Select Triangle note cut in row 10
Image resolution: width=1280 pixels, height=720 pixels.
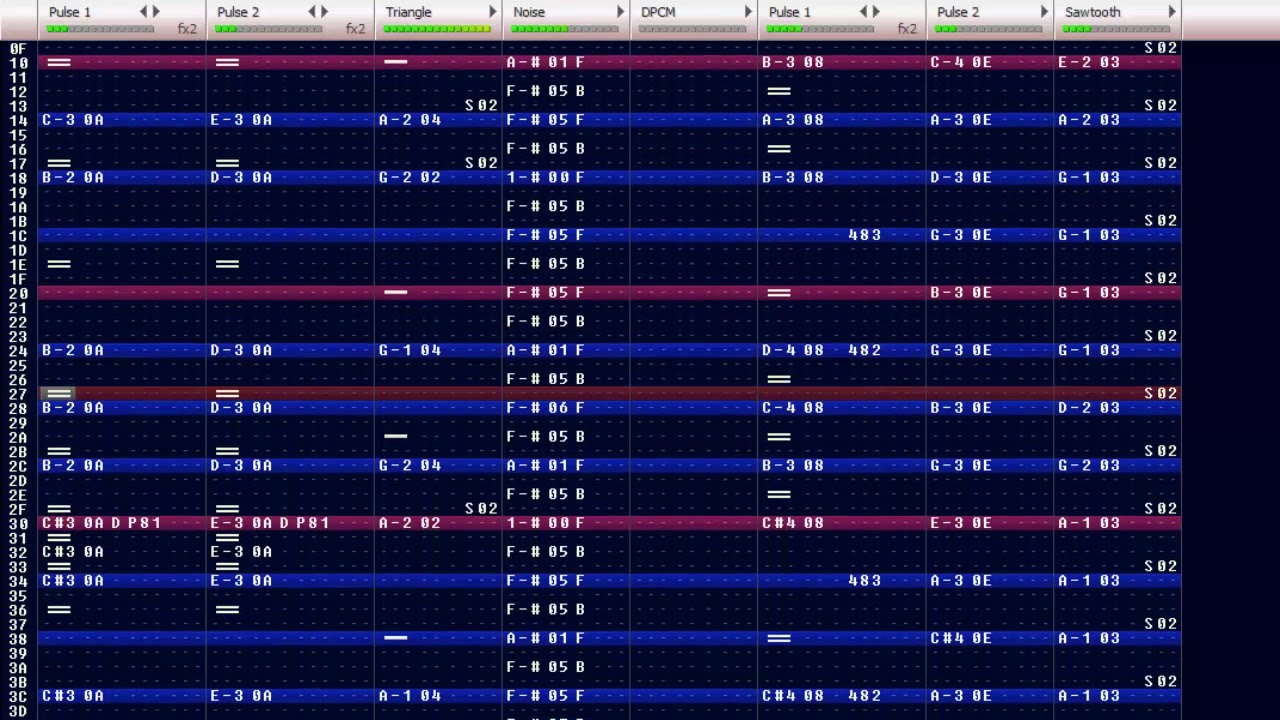click(396, 62)
